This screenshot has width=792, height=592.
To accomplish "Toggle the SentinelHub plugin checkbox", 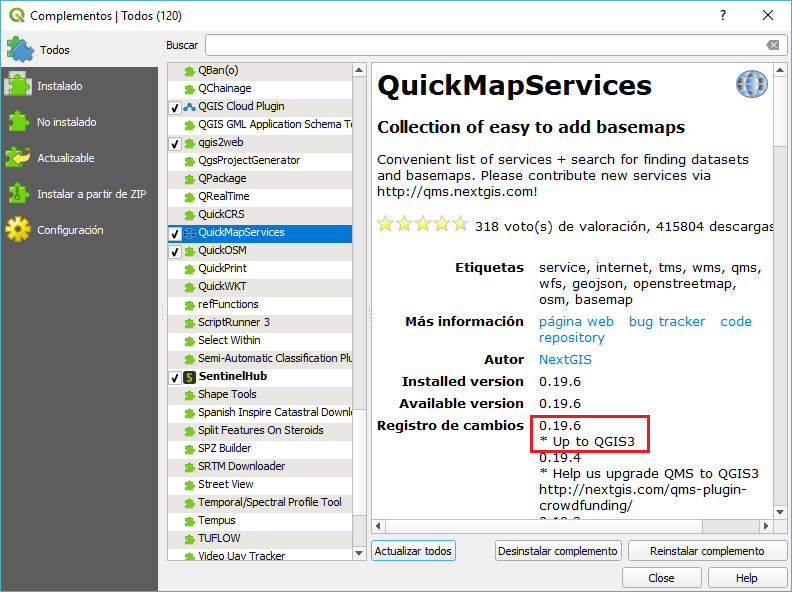I will point(175,377).
